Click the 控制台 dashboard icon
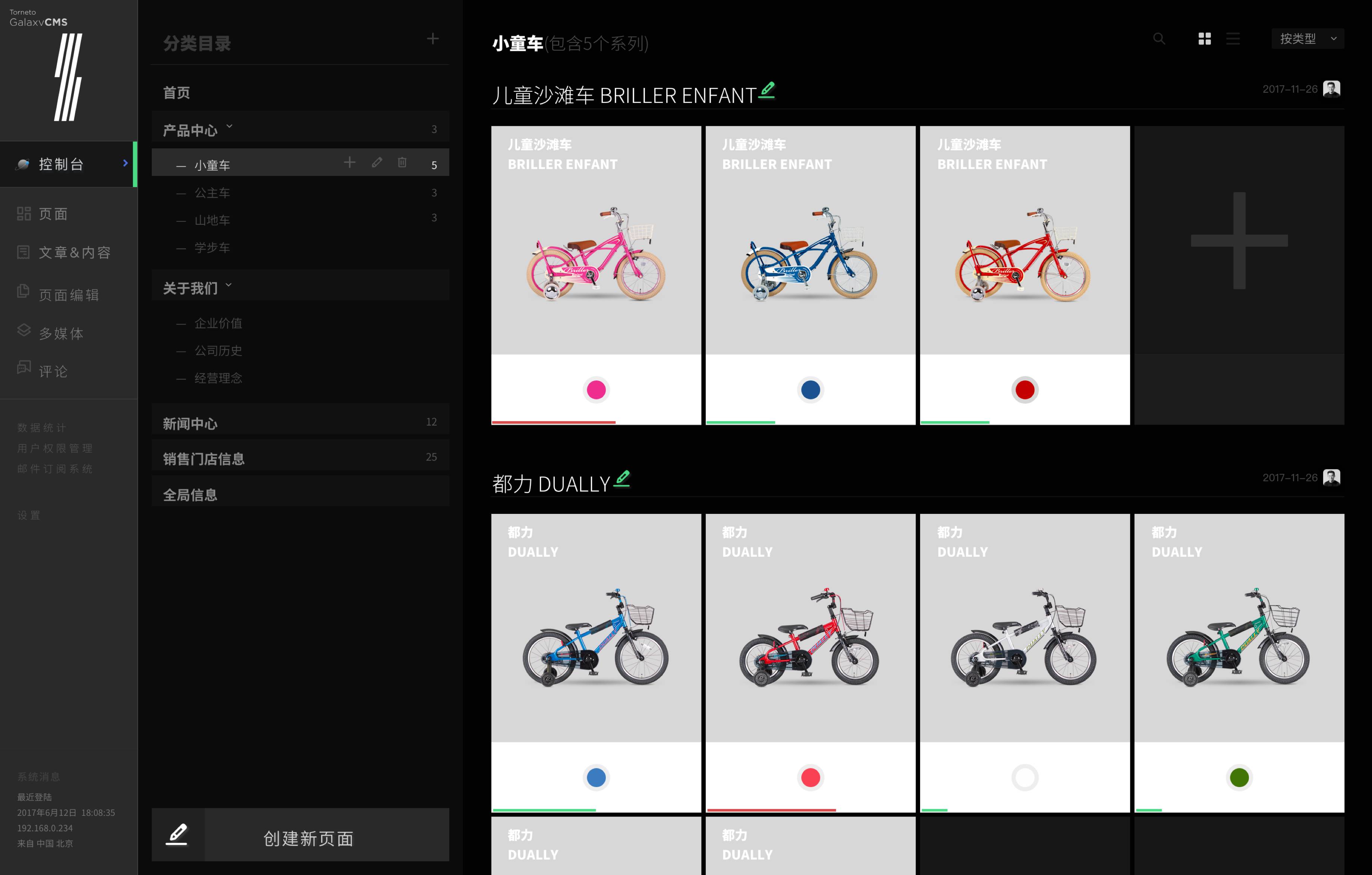The width and height of the screenshot is (1372, 875). coord(23,164)
